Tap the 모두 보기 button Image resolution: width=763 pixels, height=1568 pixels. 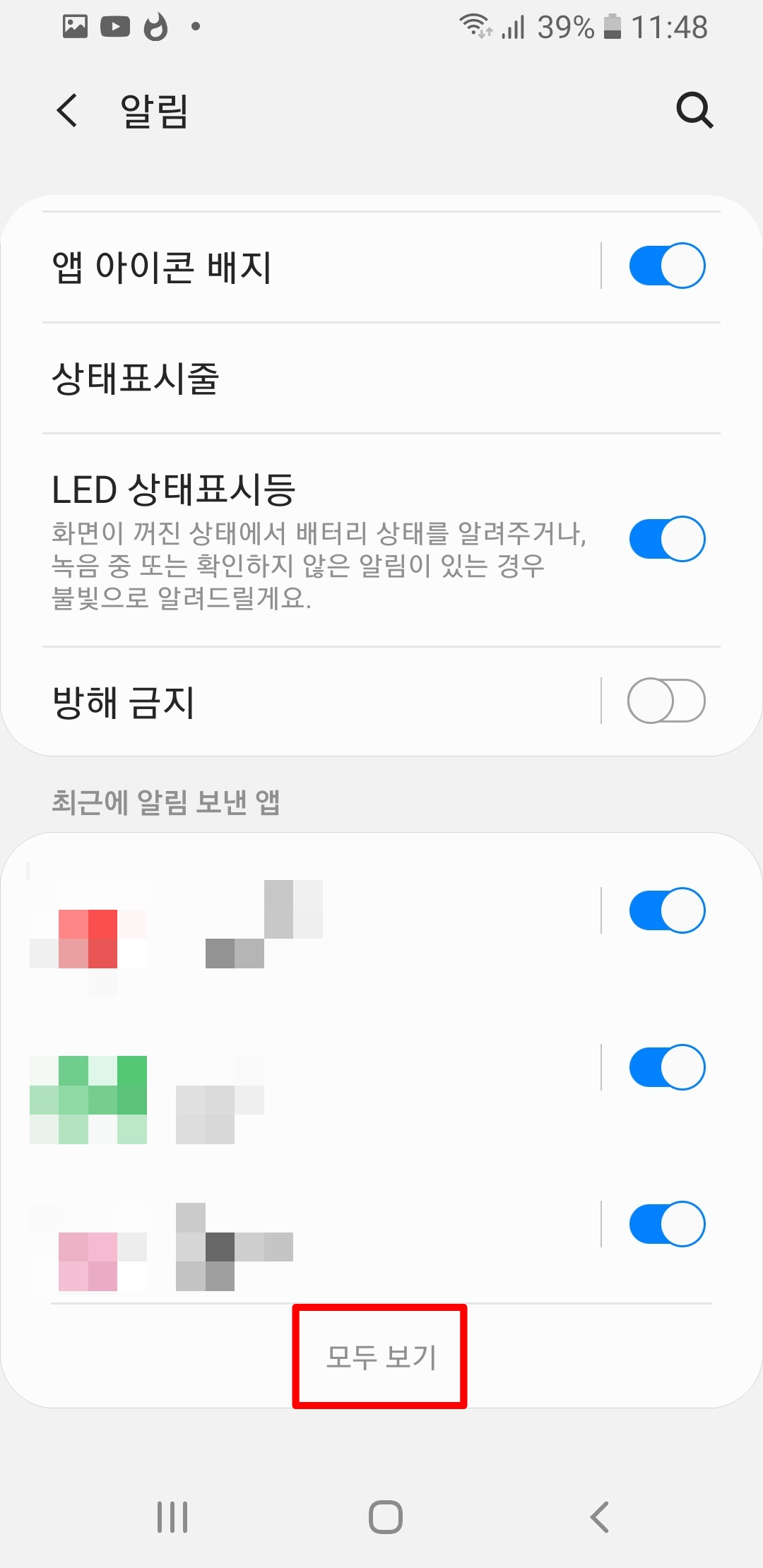pyautogui.click(x=381, y=1357)
